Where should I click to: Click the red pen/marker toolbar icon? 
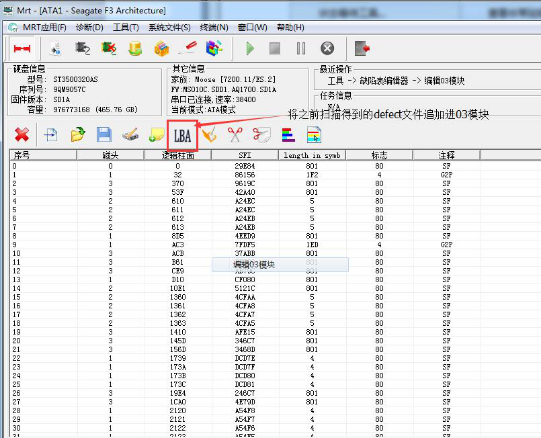(x=188, y=49)
